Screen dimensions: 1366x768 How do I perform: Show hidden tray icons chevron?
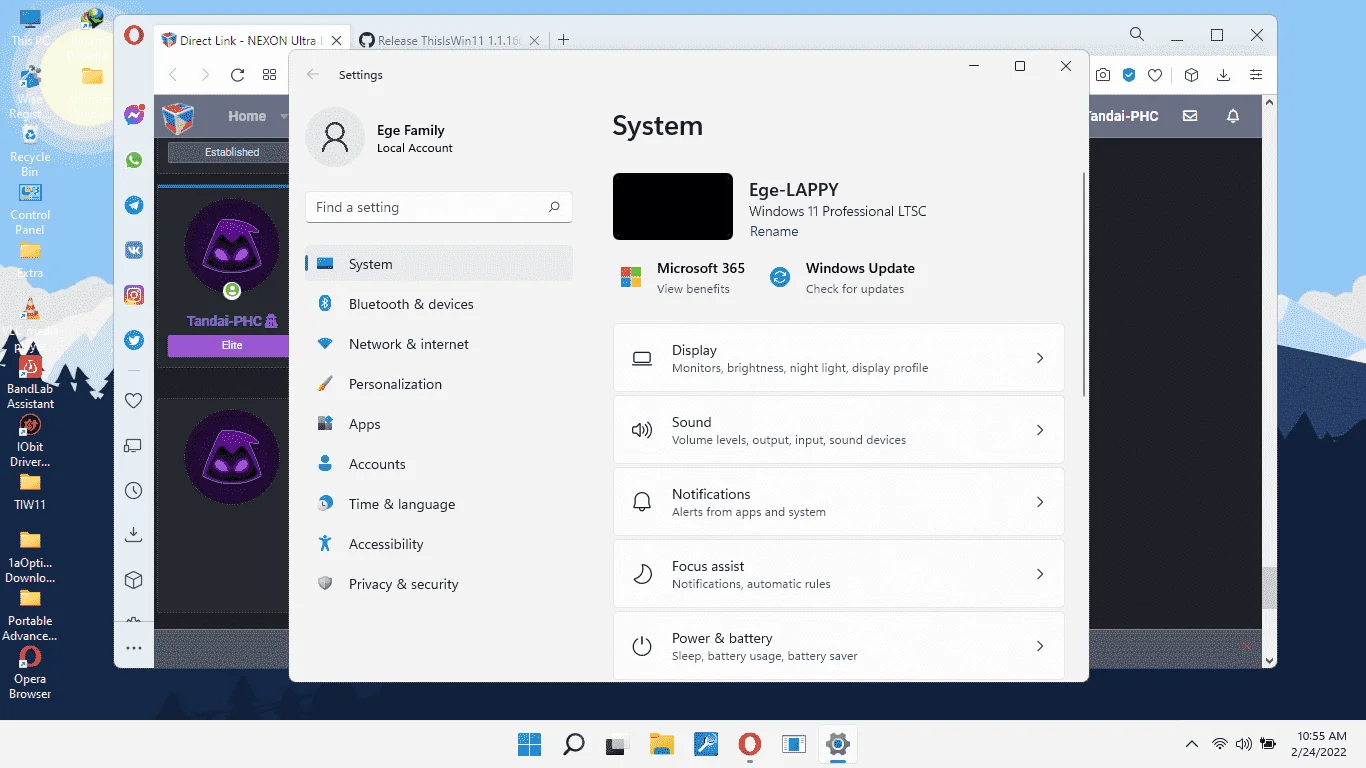tap(1191, 744)
